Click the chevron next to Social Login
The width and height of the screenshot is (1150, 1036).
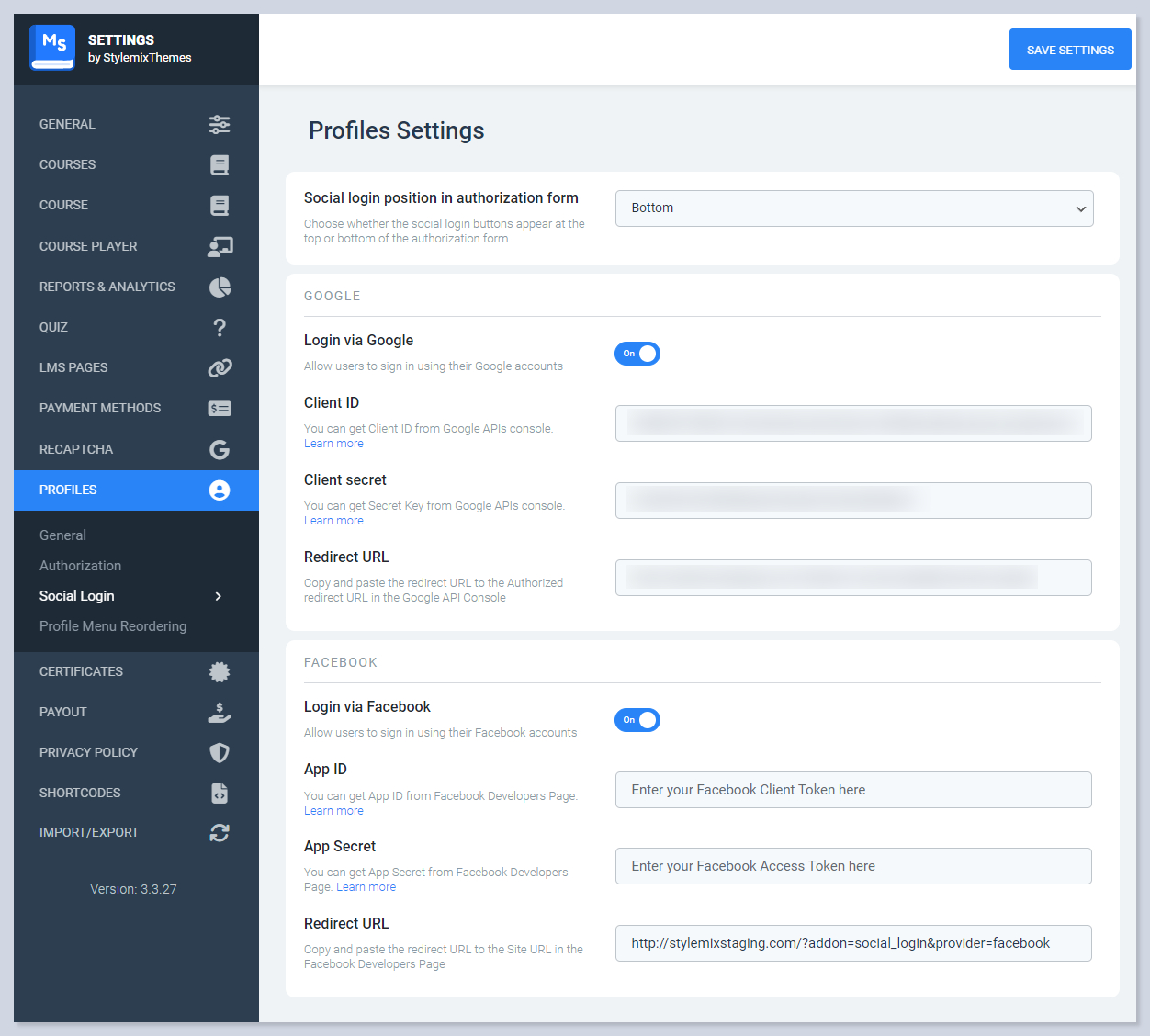(218, 596)
